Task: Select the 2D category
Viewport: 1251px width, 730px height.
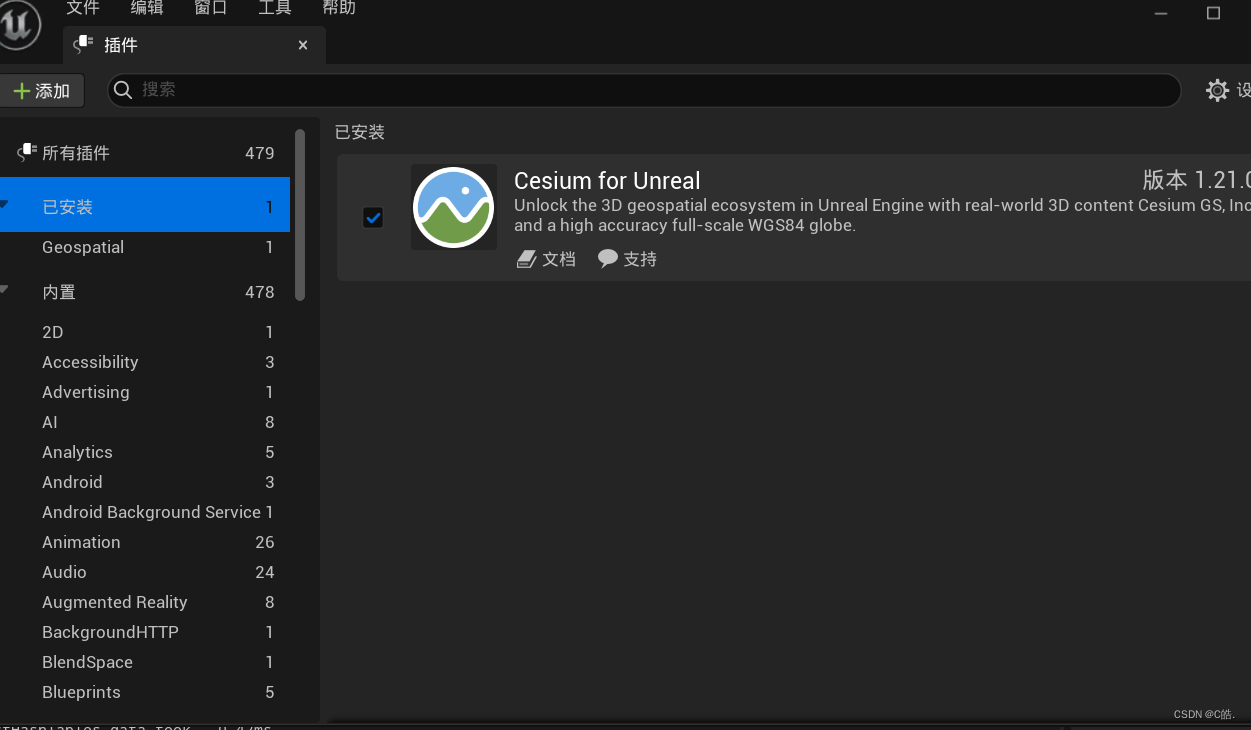Action: pyautogui.click(x=145, y=332)
